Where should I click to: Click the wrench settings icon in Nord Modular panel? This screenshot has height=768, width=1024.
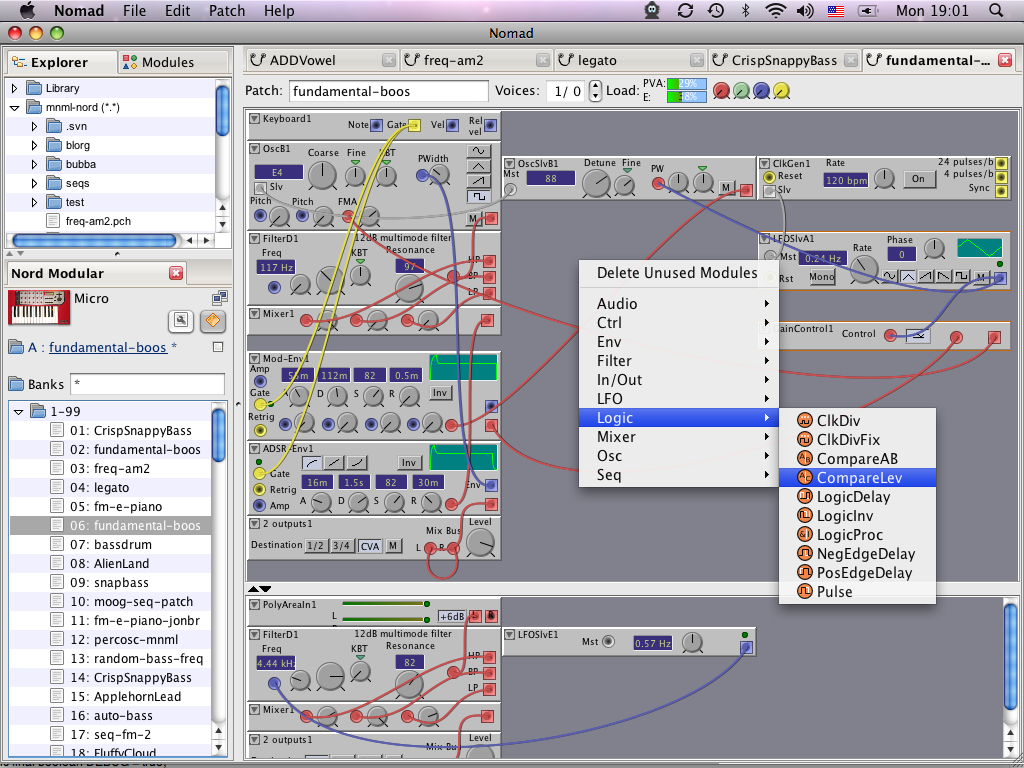[181, 320]
